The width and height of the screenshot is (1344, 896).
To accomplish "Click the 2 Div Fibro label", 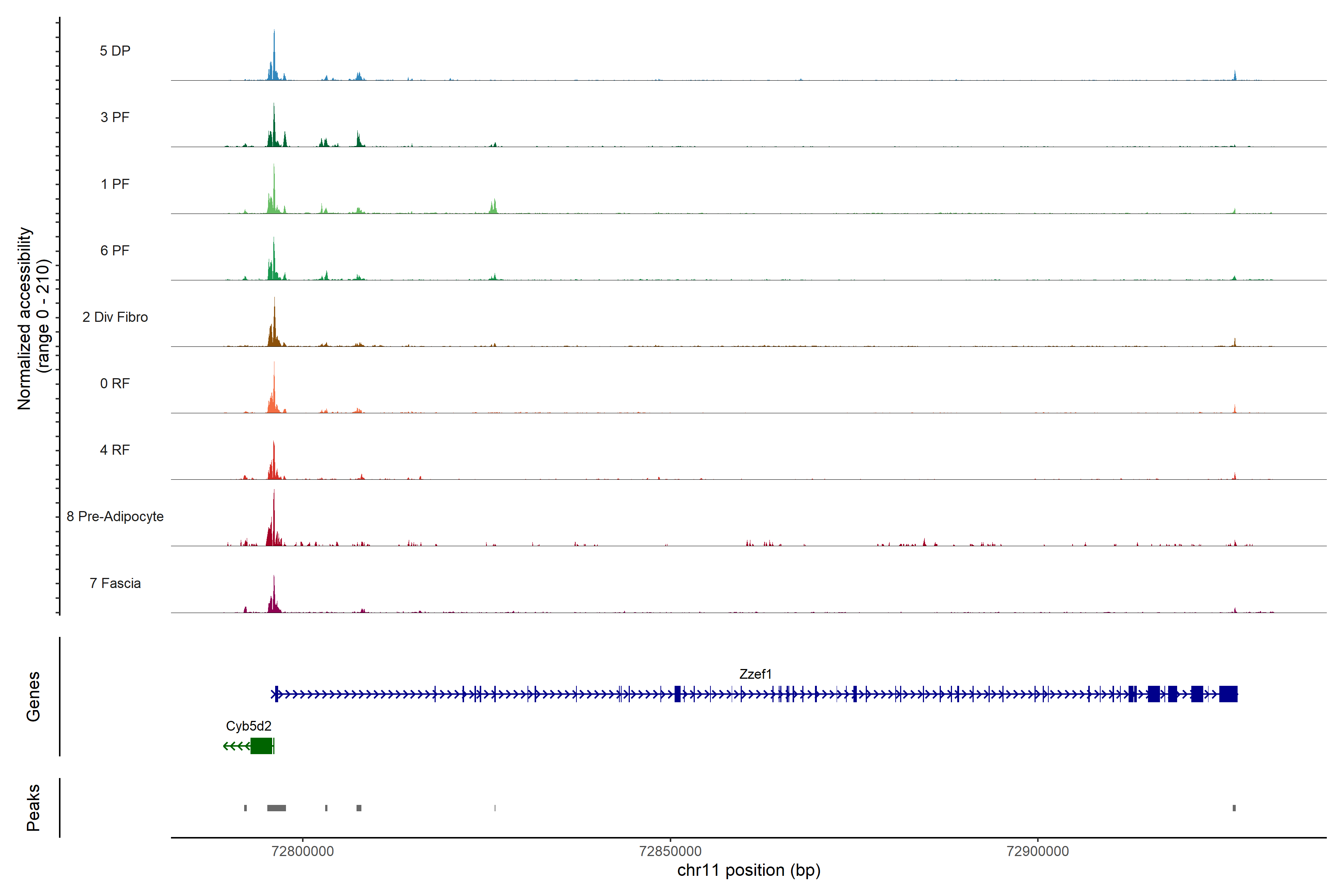I will 115,317.
